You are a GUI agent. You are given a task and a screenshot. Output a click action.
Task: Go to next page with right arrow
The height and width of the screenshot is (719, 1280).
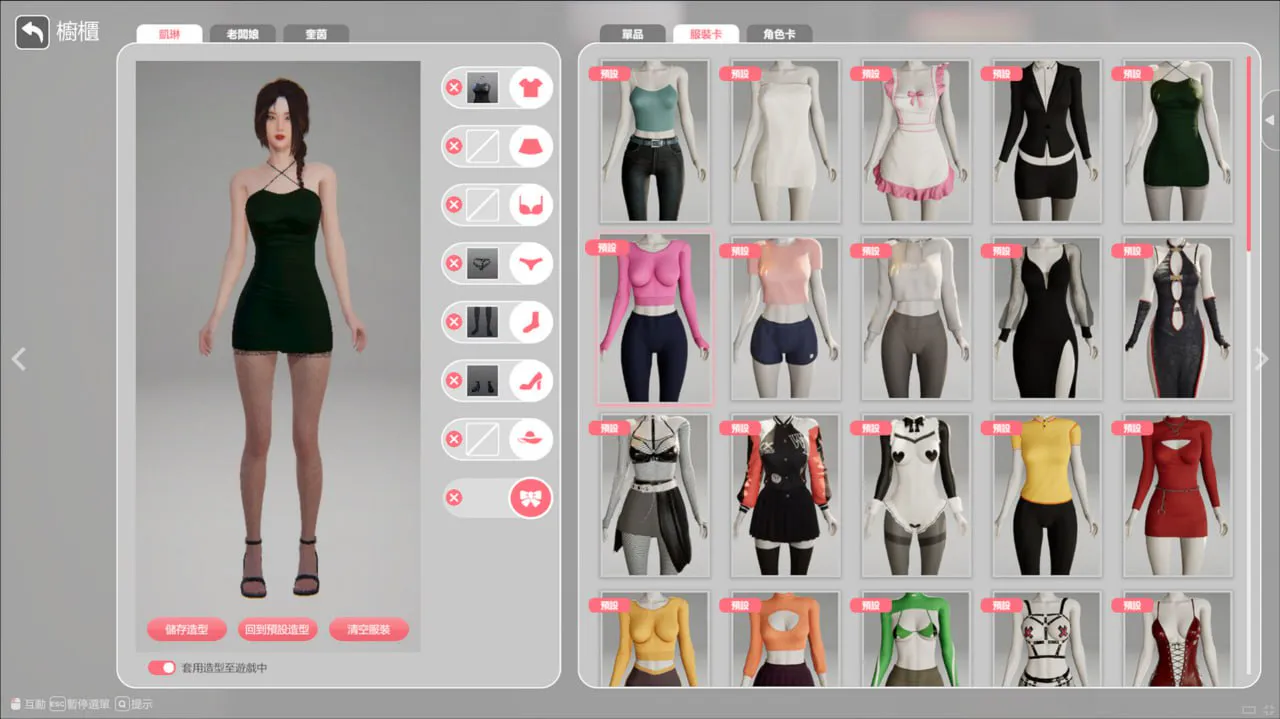pyautogui.click(x=1262, y=359)
